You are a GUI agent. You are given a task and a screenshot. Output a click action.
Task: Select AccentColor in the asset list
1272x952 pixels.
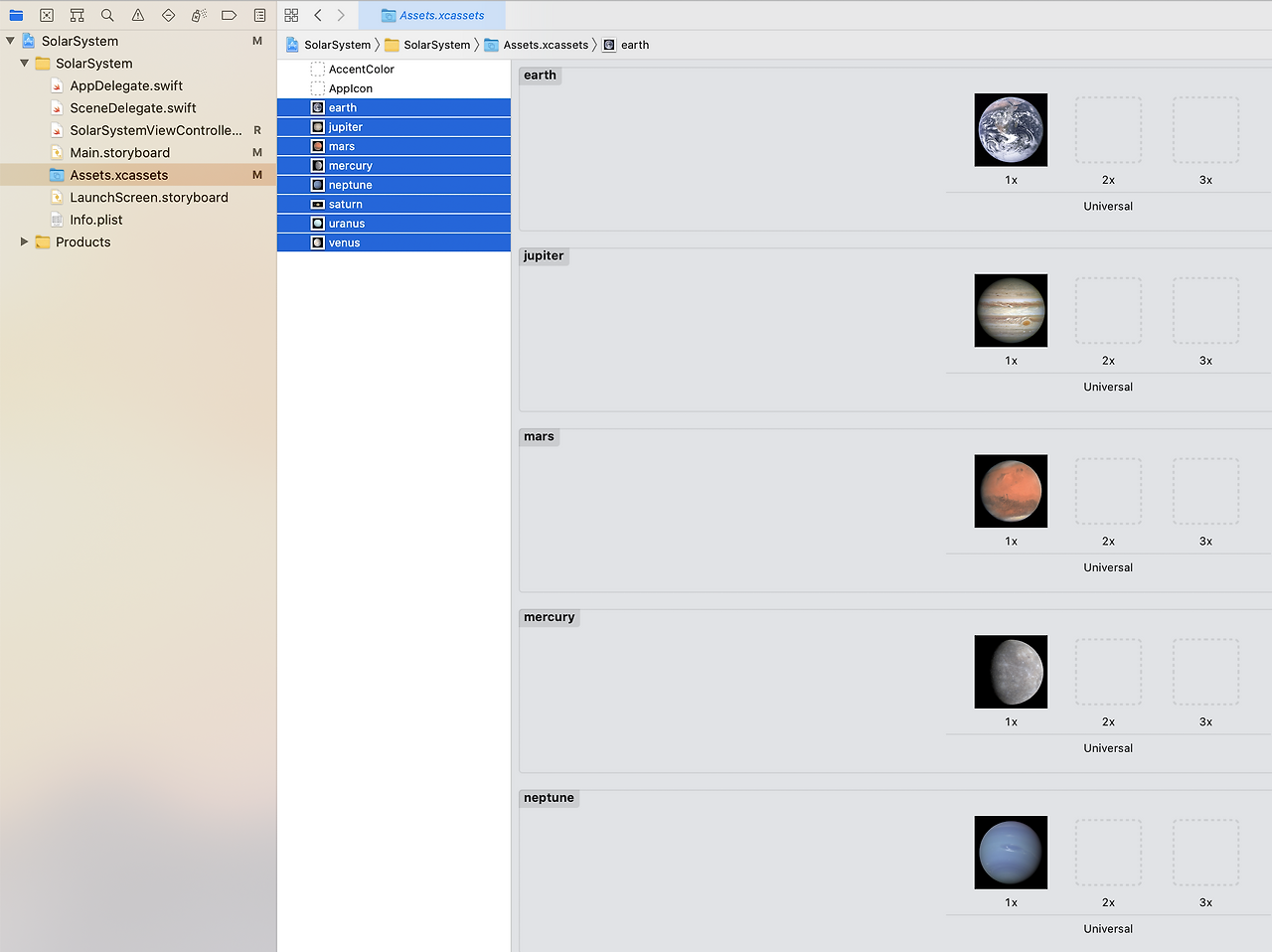(394, 70)
